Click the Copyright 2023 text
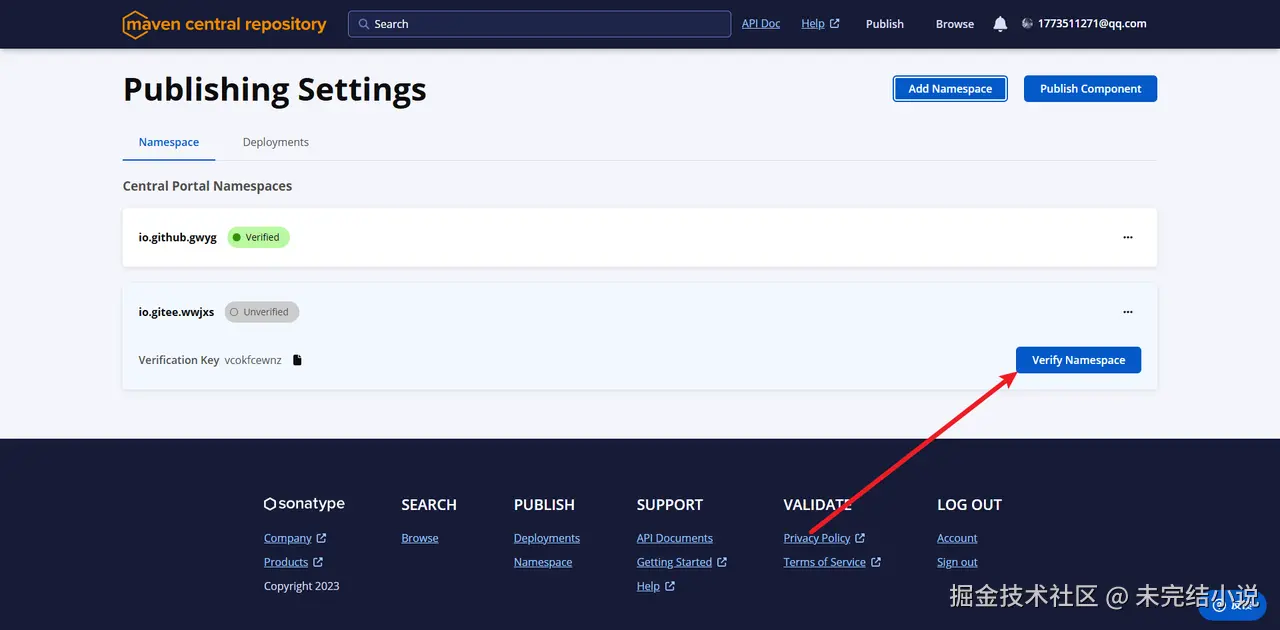The image size is (1280, 630). tap(302, 586)
